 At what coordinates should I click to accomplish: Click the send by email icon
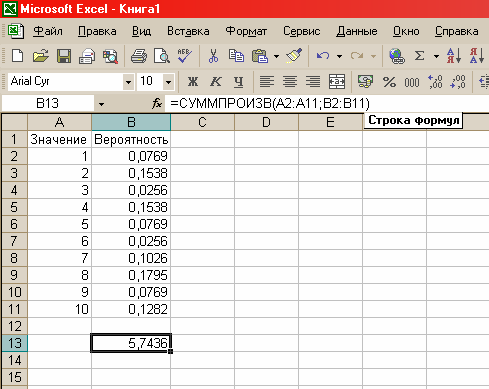point(87,56)
